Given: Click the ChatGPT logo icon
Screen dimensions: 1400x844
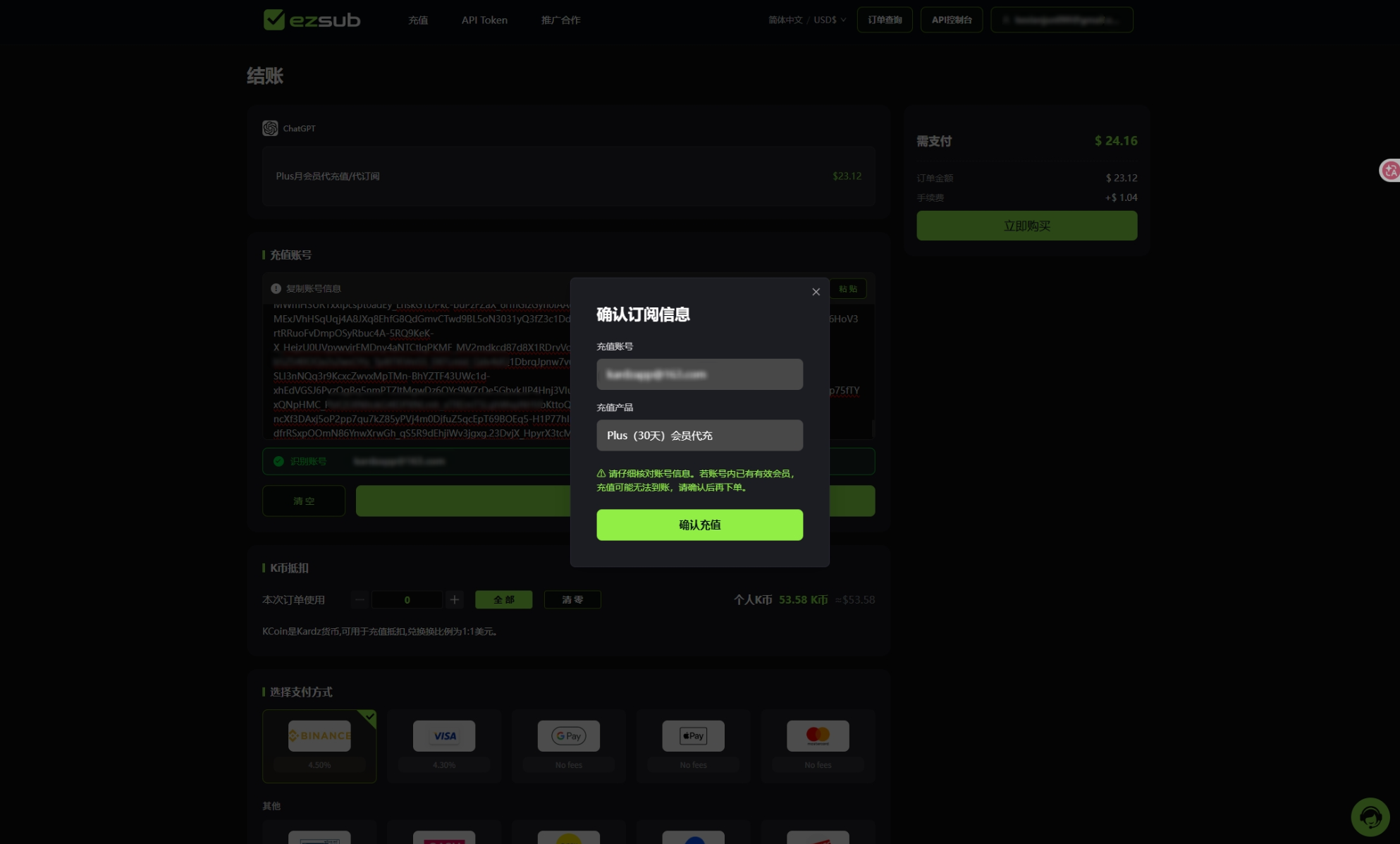Looking at the screenshot, I should click(x=270, y=128).
